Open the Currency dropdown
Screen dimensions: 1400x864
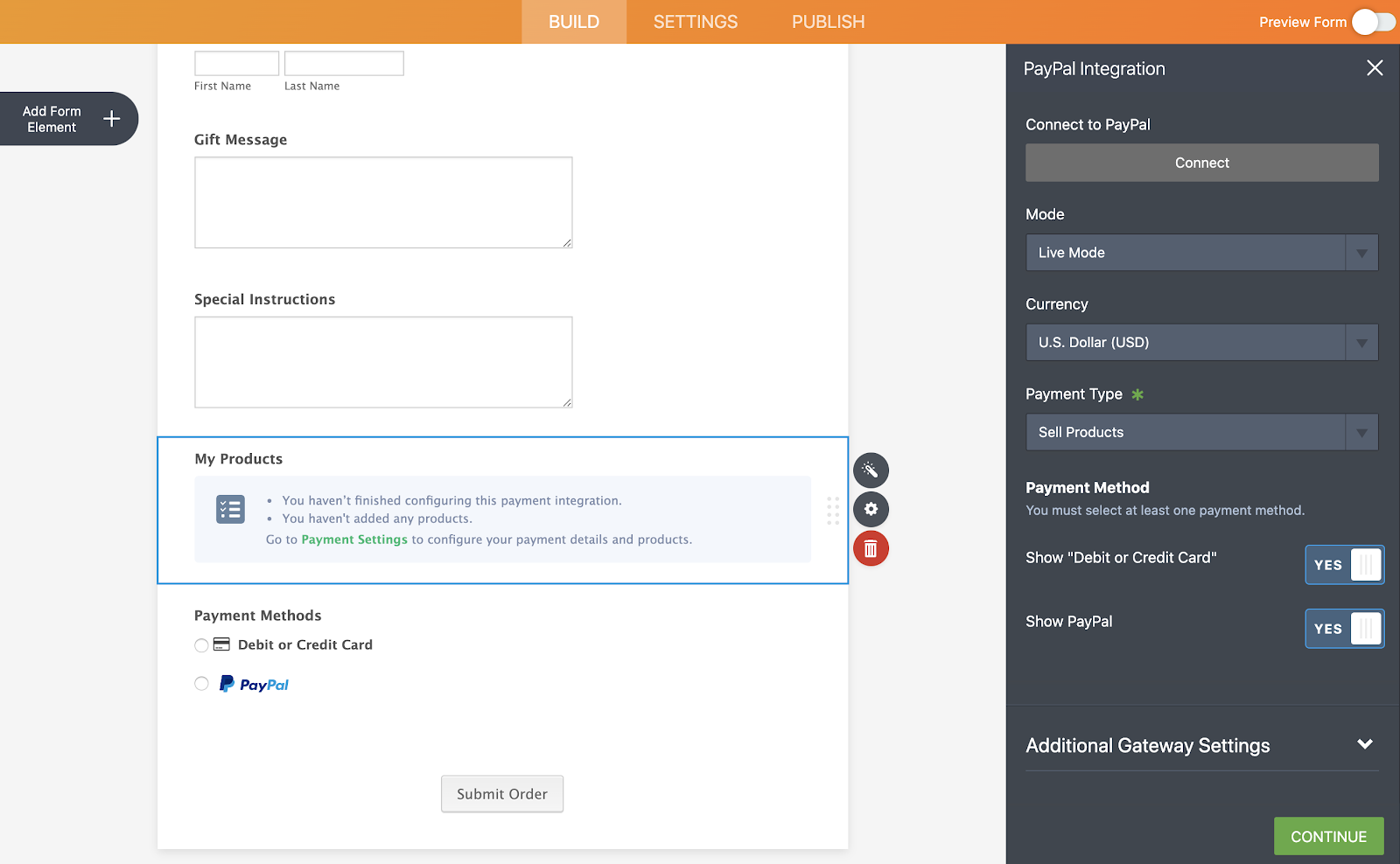point(1201,343)
